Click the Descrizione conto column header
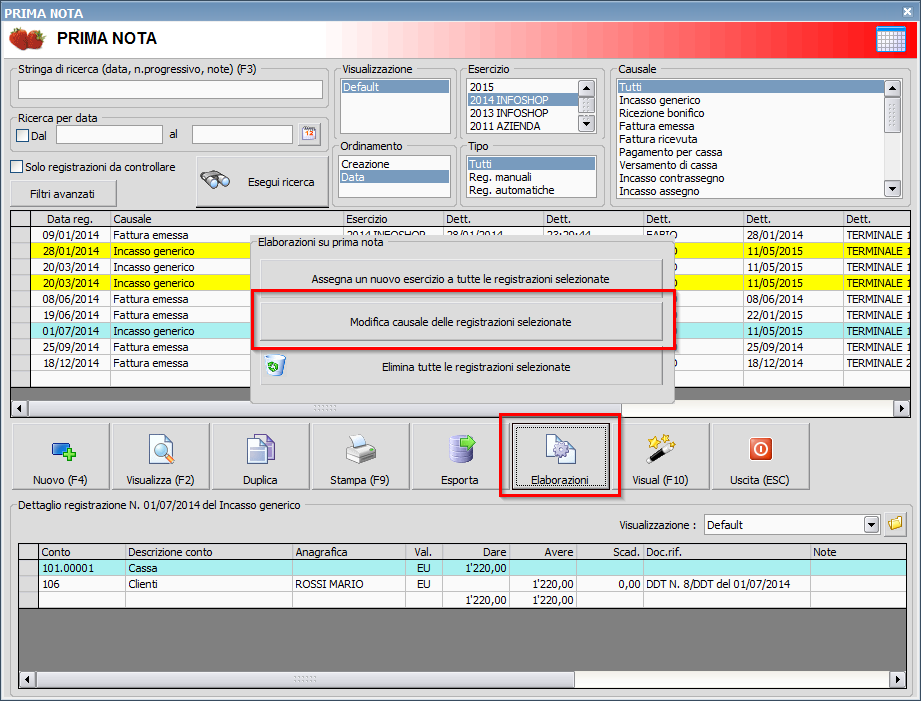 click(x=209, y=552)
